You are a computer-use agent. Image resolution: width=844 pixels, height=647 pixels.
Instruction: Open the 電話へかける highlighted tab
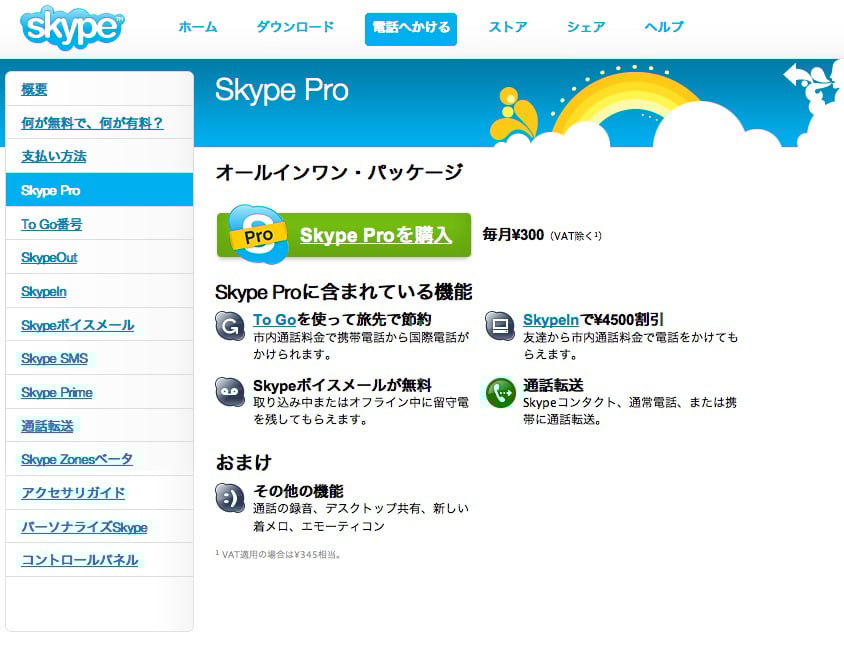(410, 29)
